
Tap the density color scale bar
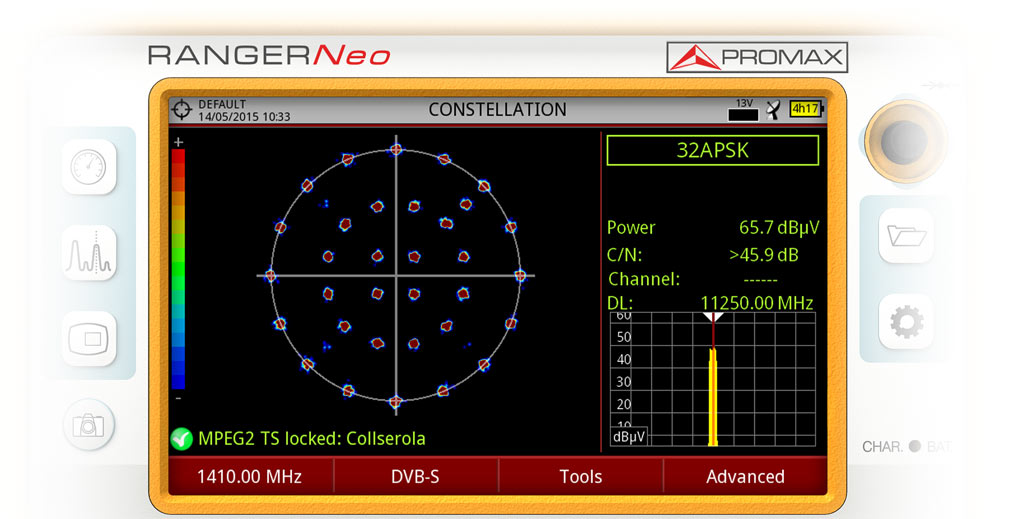tap(178, 269)
